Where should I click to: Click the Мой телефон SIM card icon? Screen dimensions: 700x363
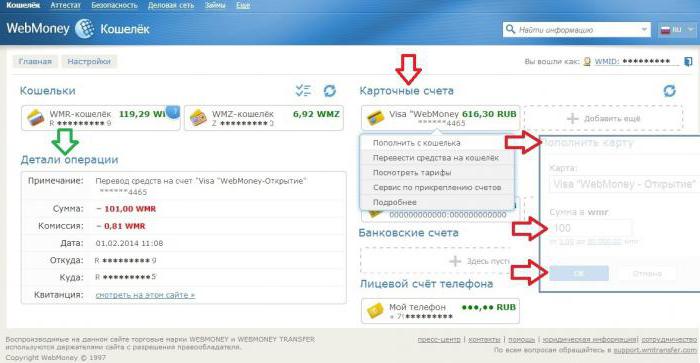(x=375, y=311)
